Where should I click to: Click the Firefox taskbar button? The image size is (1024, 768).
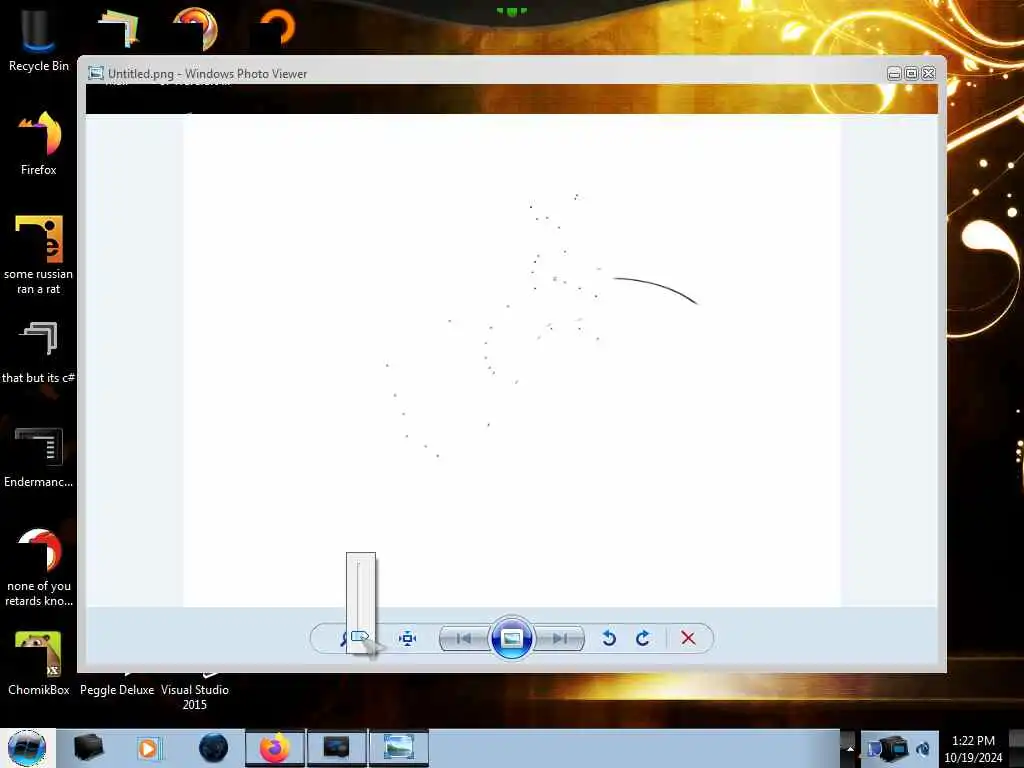[275, 748]
